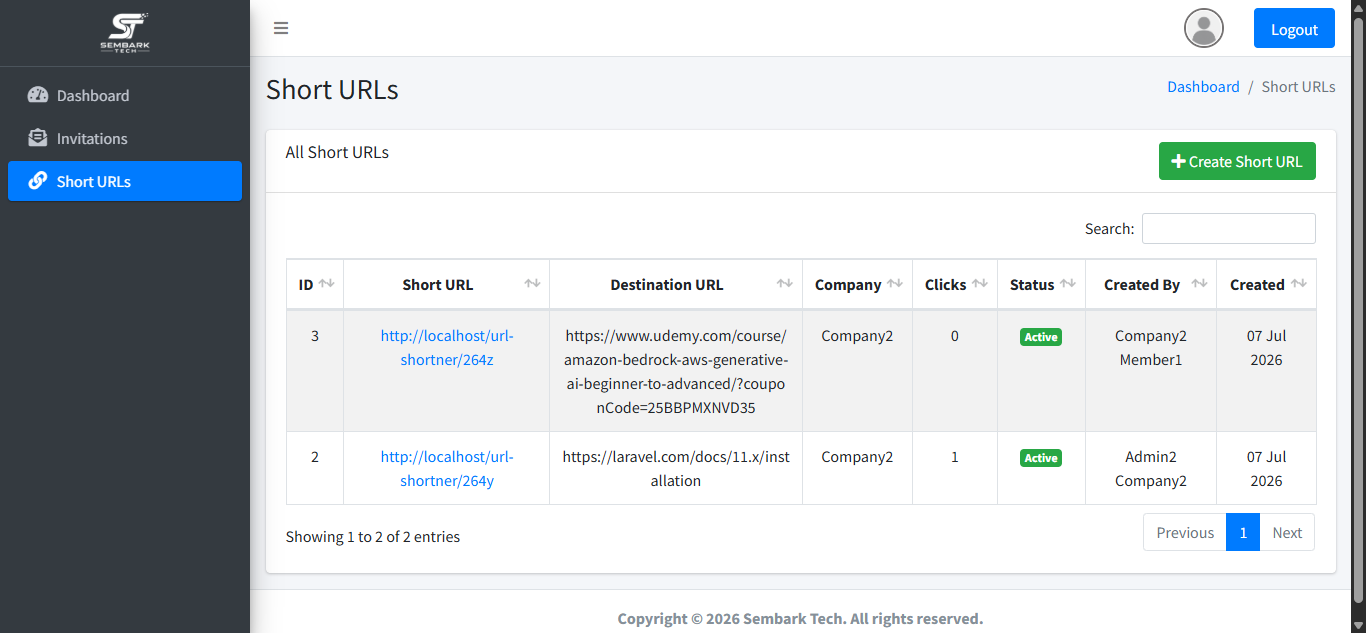Viewport: 1366px width, 633px height.
Task: Click "Admin2 Company2" created-by cell
Action: pyautogui.click(x=1151, y=469)
